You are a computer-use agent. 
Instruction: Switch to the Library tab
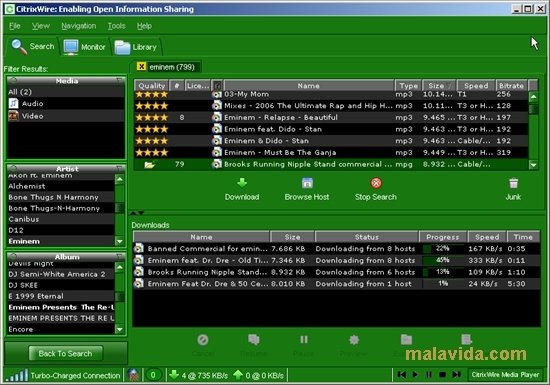pyautogui.click(x=136, y=47)
